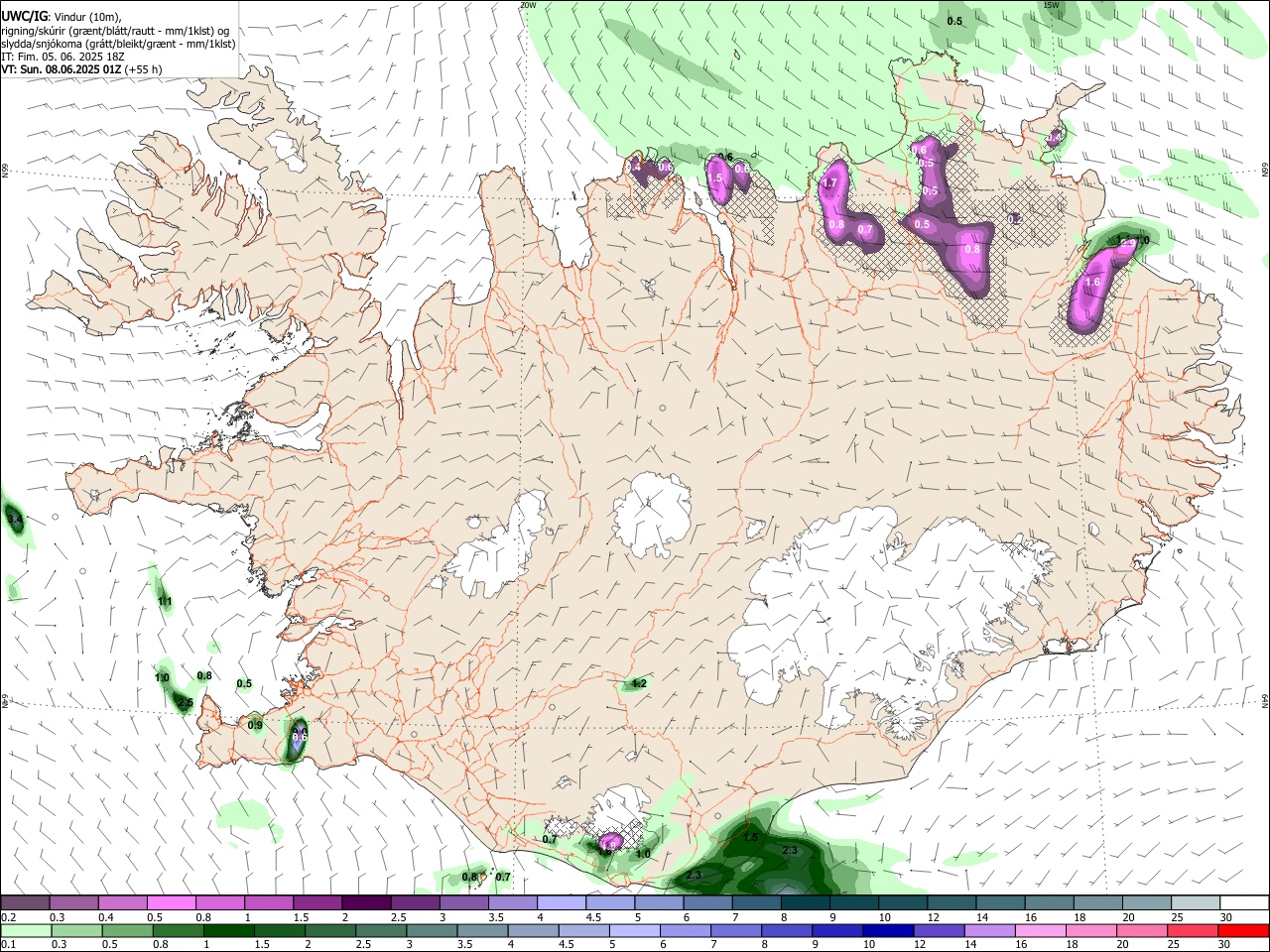Click the snow-scale swatch between 0.2 and 0.3
The image size is (1270, 952).
click(25, 902)
